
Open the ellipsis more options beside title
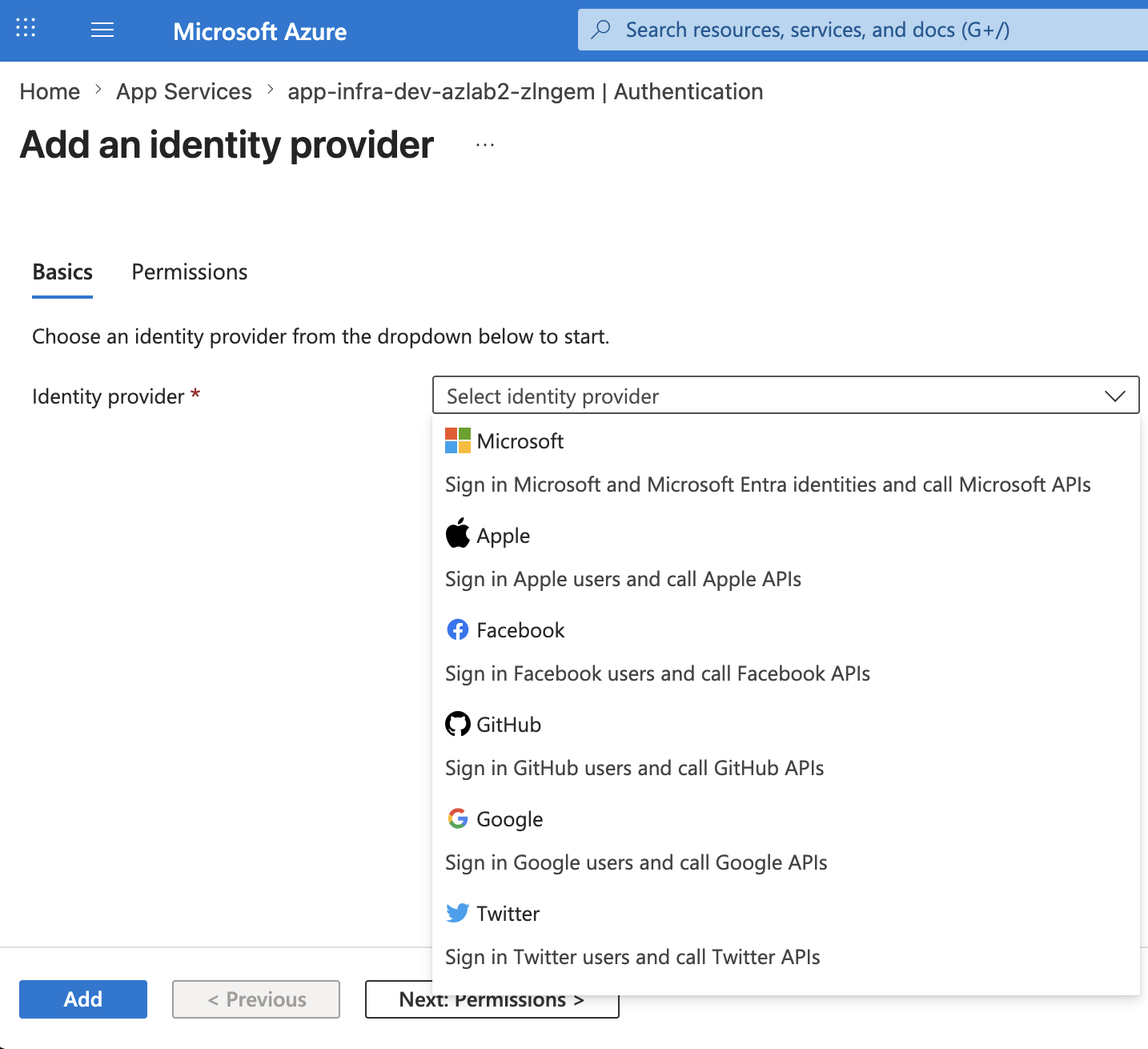pos(485,145)
